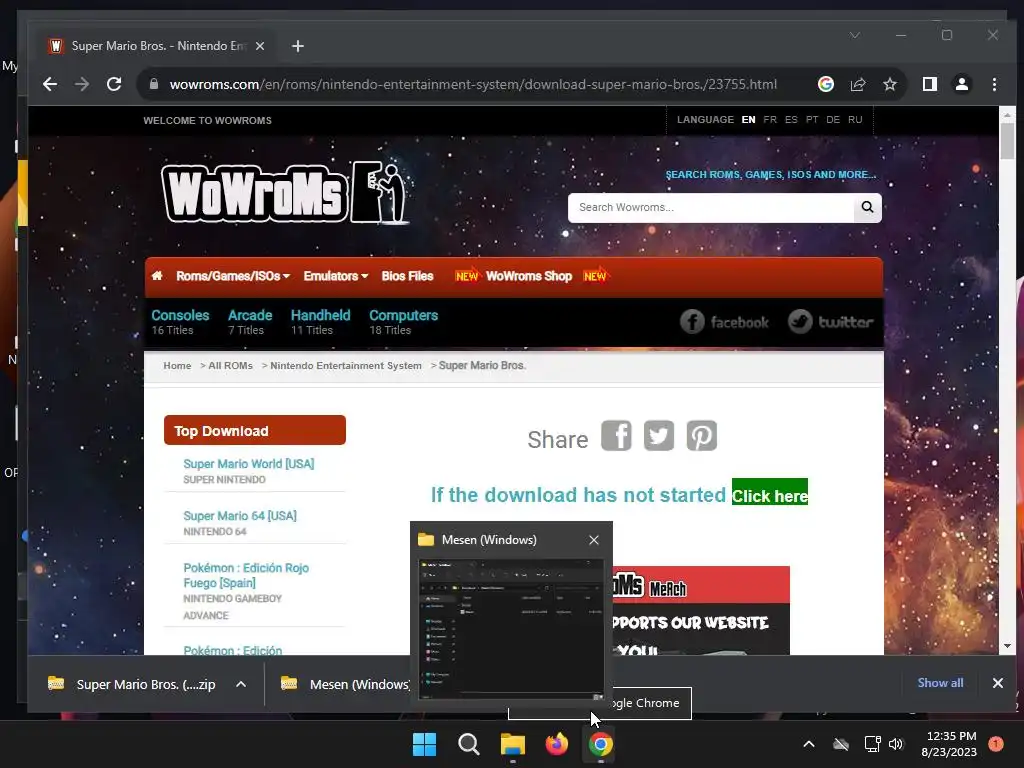Screen dimensions: 1024x768
Task: Open the Google icon in the address bar
Action: (825, 84)
